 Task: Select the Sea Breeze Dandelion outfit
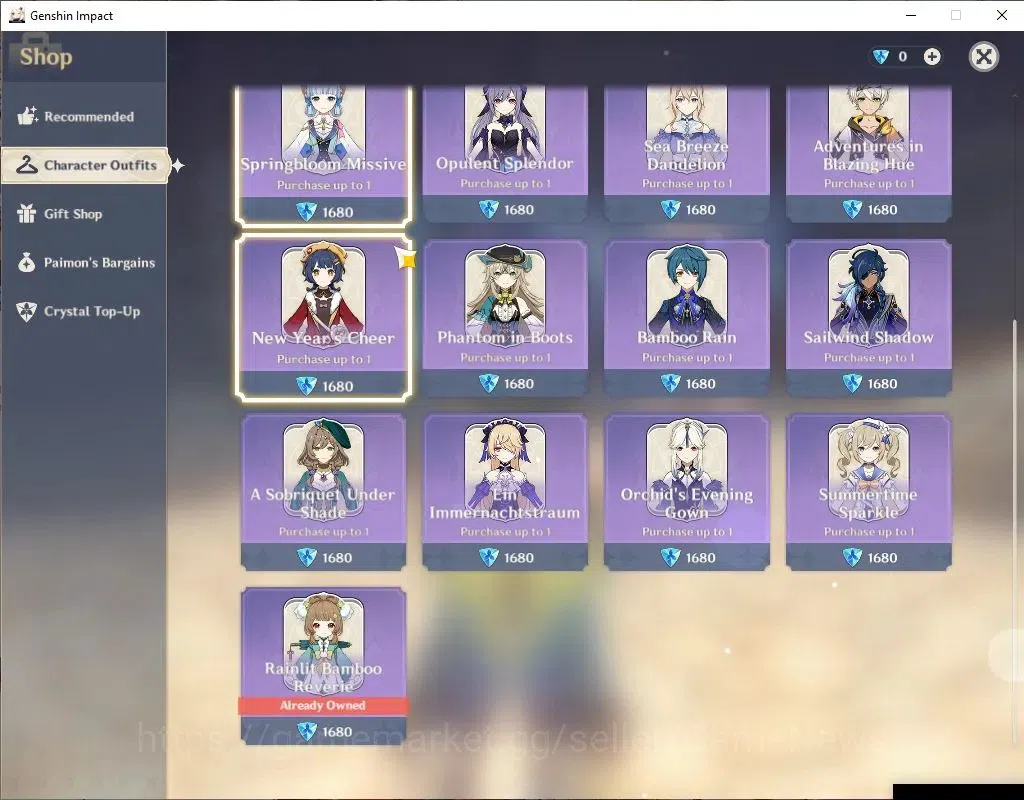click(687, 153)
